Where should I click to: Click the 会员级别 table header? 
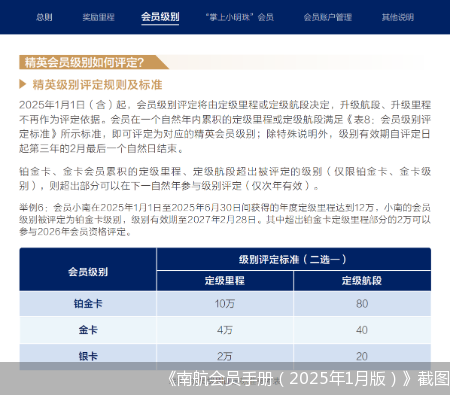[x=88, y=270]
